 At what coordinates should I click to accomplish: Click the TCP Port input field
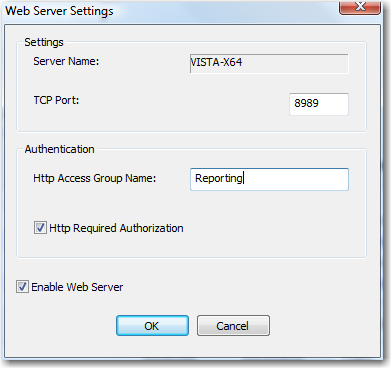click(x=319, y=104)
